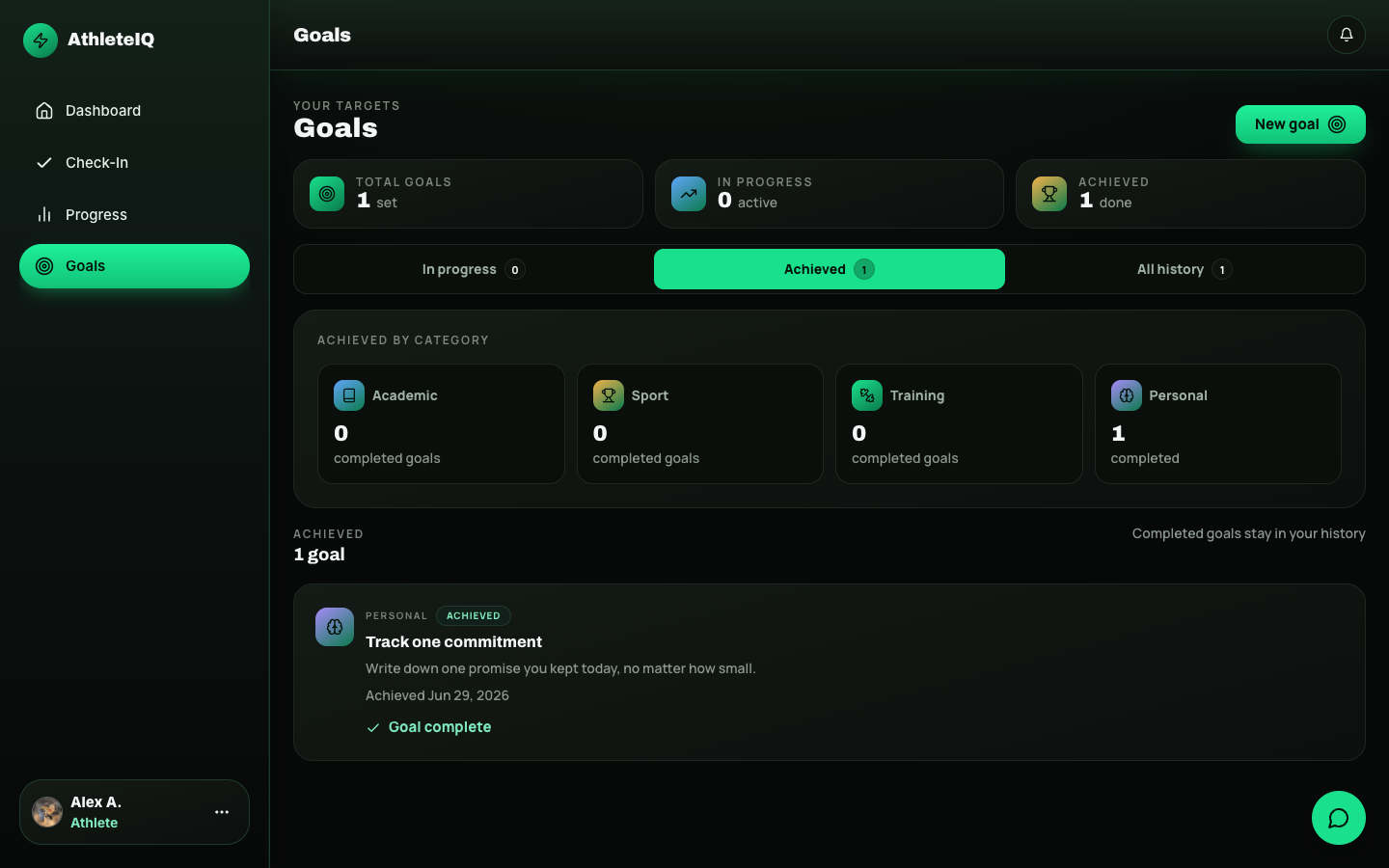Click 'YOUR TARGETS' label
Image resolution: width=1389 pixels, height=868 pixels.
pyautogui.click(x=346, y=106)
